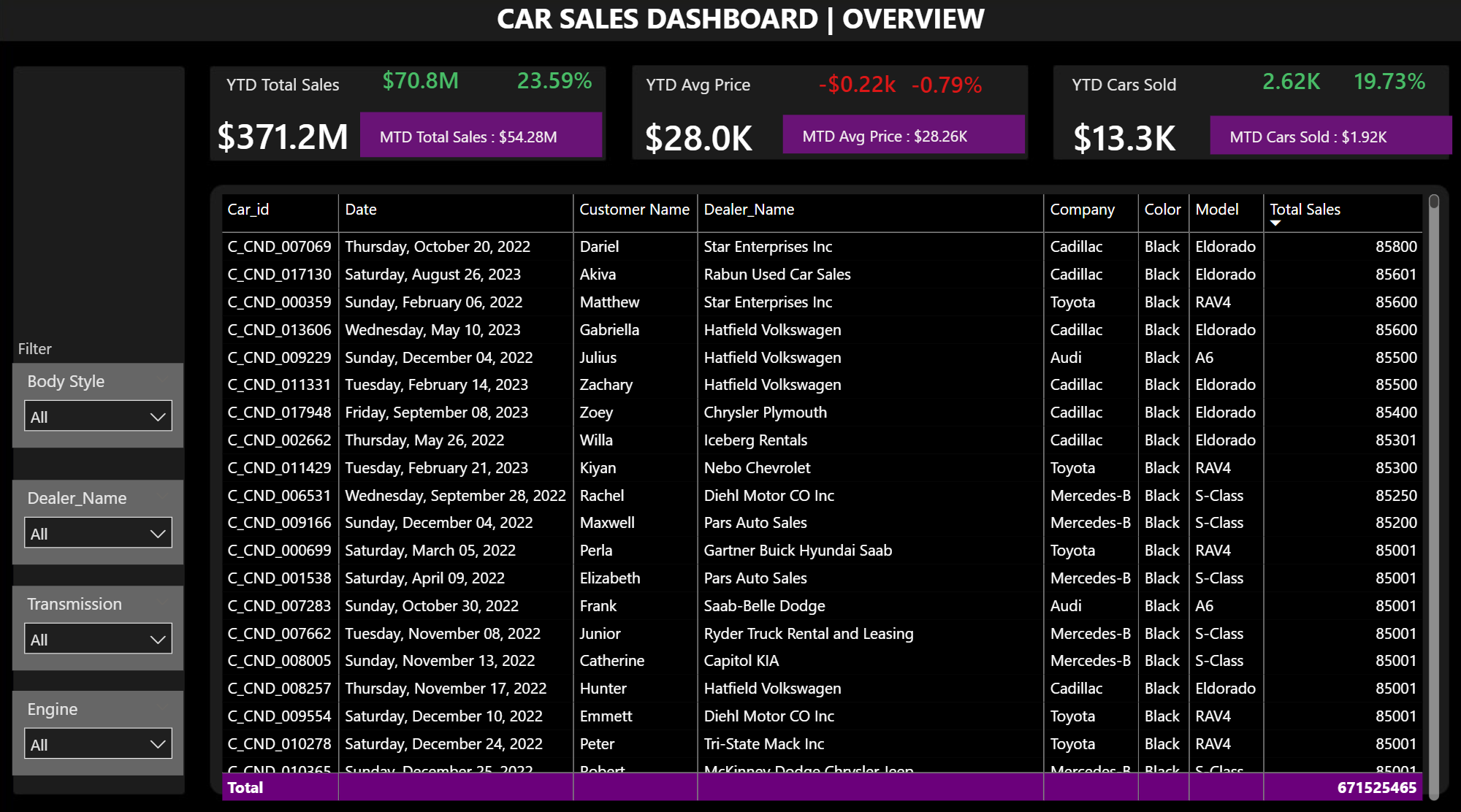Click dealer Rabun Used Car Sales
Viewport: 1461px width, 812px height.
(777, 275)
